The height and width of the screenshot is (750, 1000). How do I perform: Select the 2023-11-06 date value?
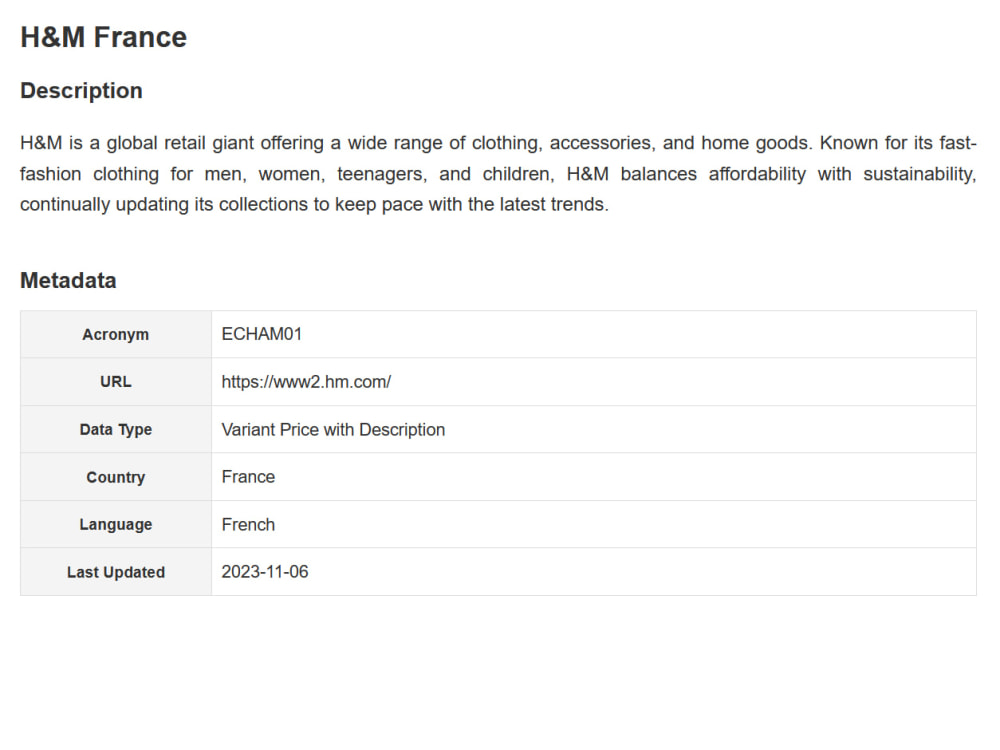[x=265, y=572]
